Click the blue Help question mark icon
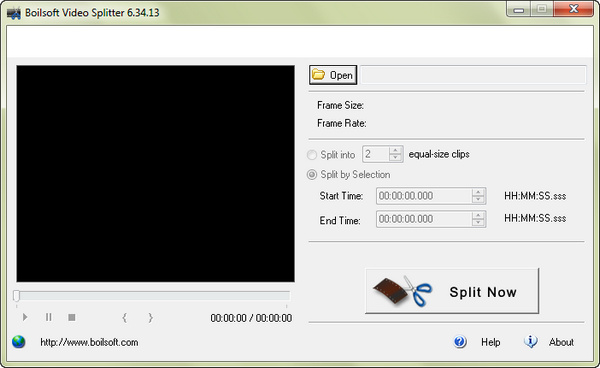The width and height of the screenshot is (600, 368). (x=460, y=342)
